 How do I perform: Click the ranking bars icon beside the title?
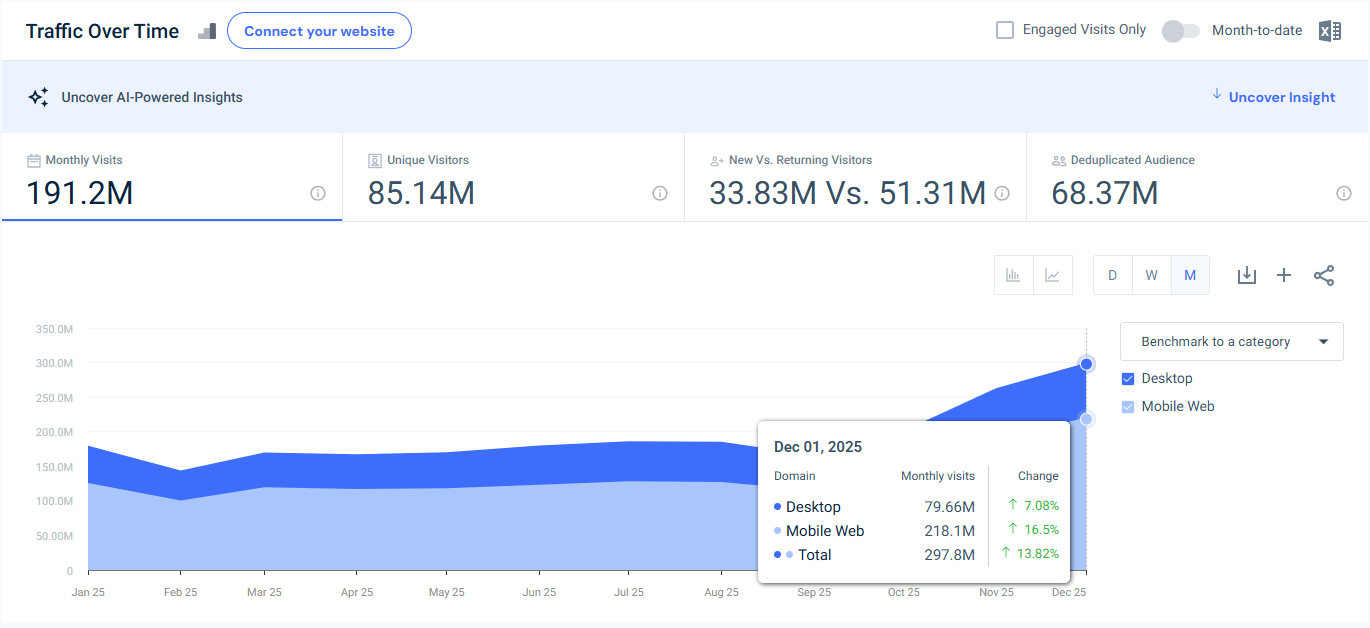[206, 31]
